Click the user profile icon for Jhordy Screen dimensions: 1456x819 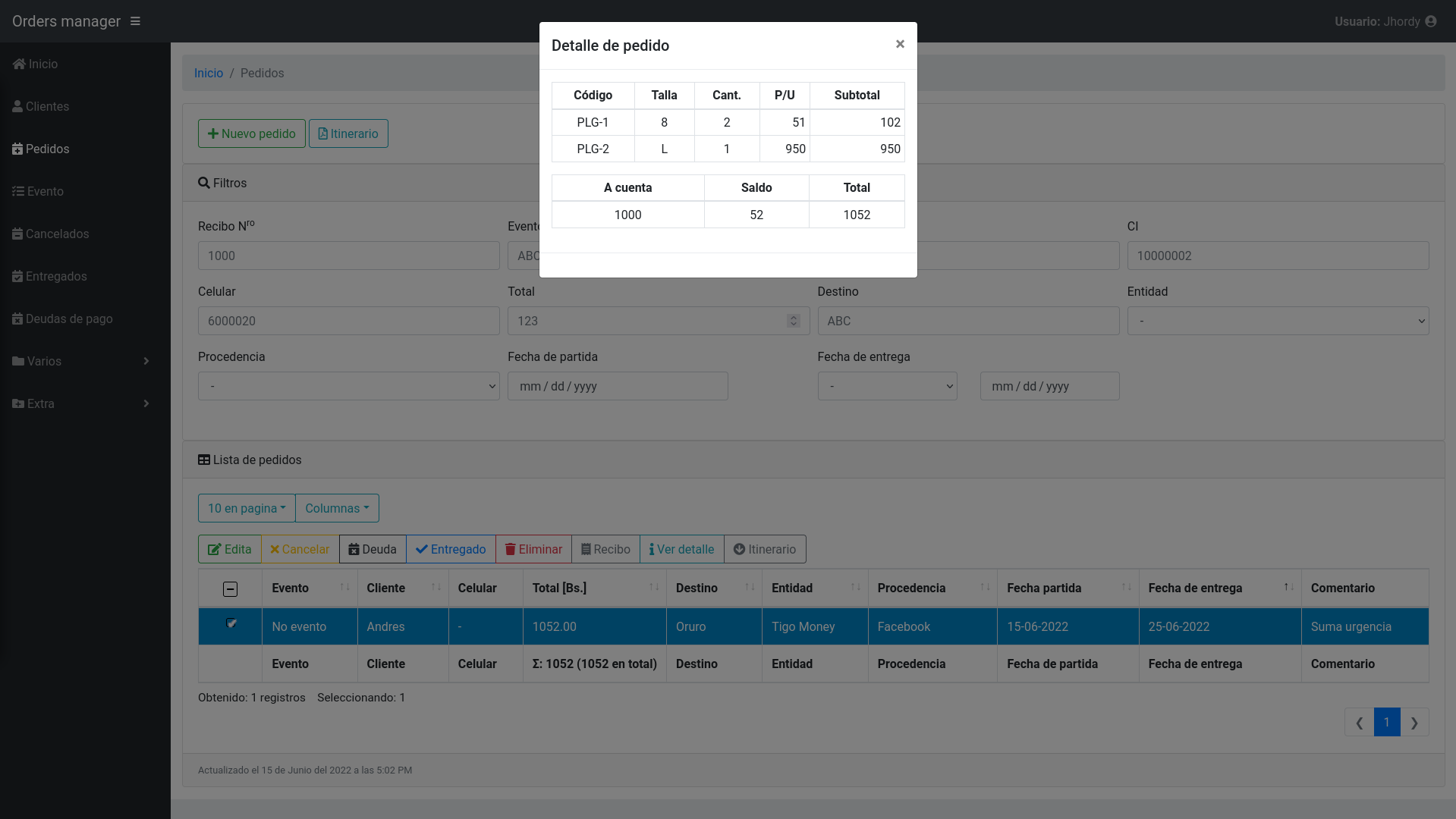[x=1431, y=21]
